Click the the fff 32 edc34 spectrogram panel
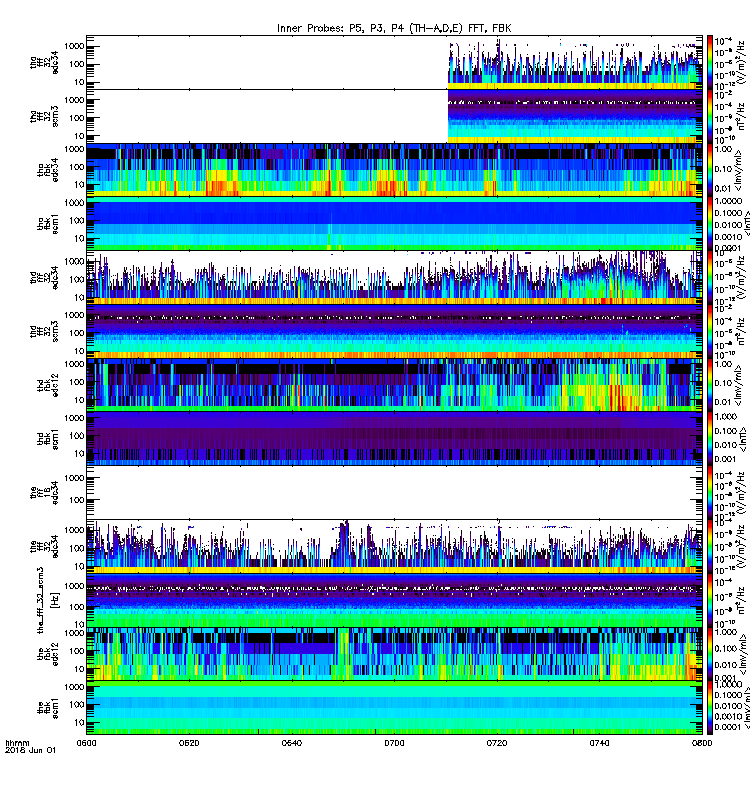This screenshot has height=800, width=750. 394,546
